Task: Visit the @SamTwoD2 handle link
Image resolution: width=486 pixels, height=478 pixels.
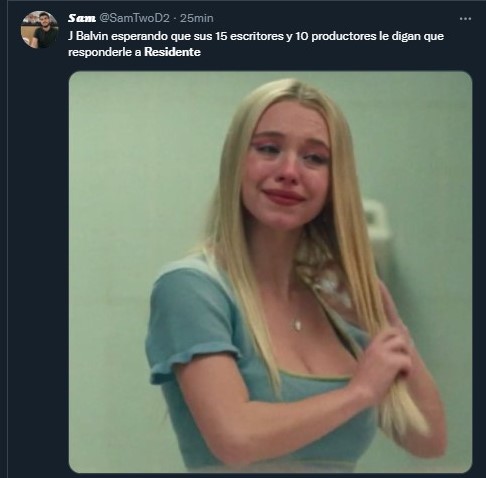Action: click(135, 18)
